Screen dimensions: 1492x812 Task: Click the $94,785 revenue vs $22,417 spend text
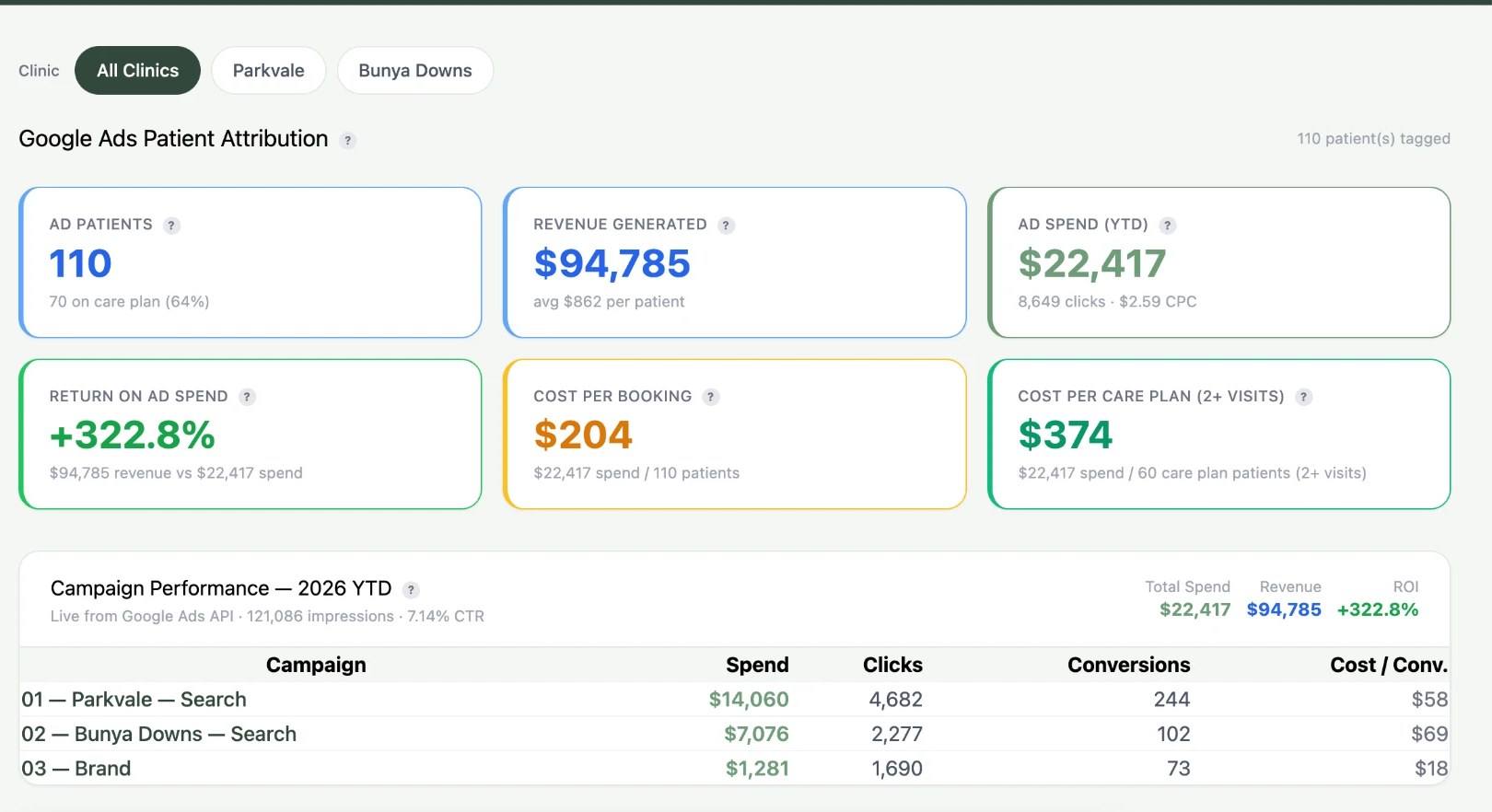click(176, 473)
